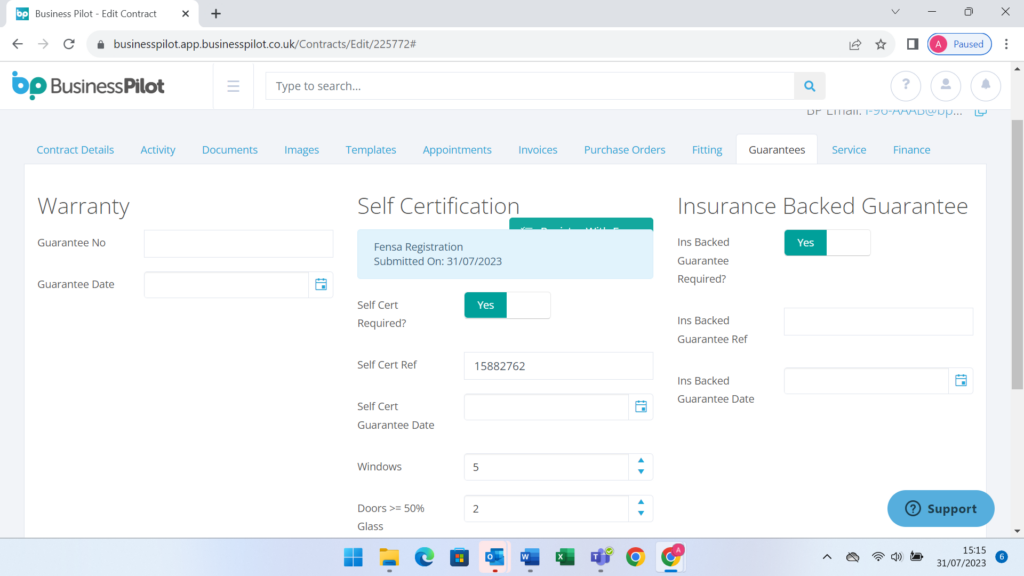Open the Fitting tab

point(707,150)
